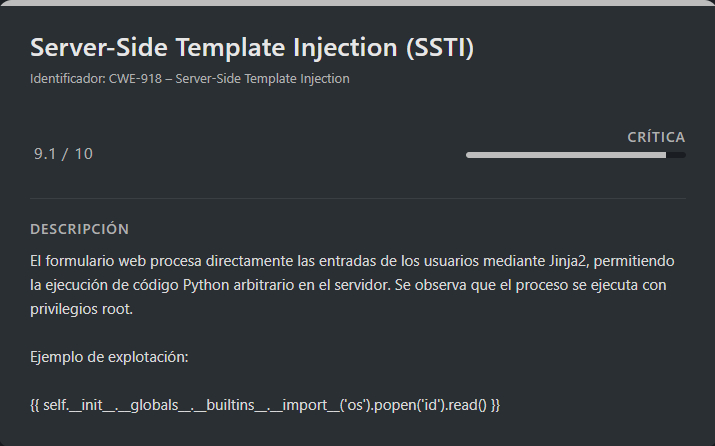Click the 'Ejemplo de explotación:' line
The image size is (715, 446).
pyautogui.click(x=109, y=357)
